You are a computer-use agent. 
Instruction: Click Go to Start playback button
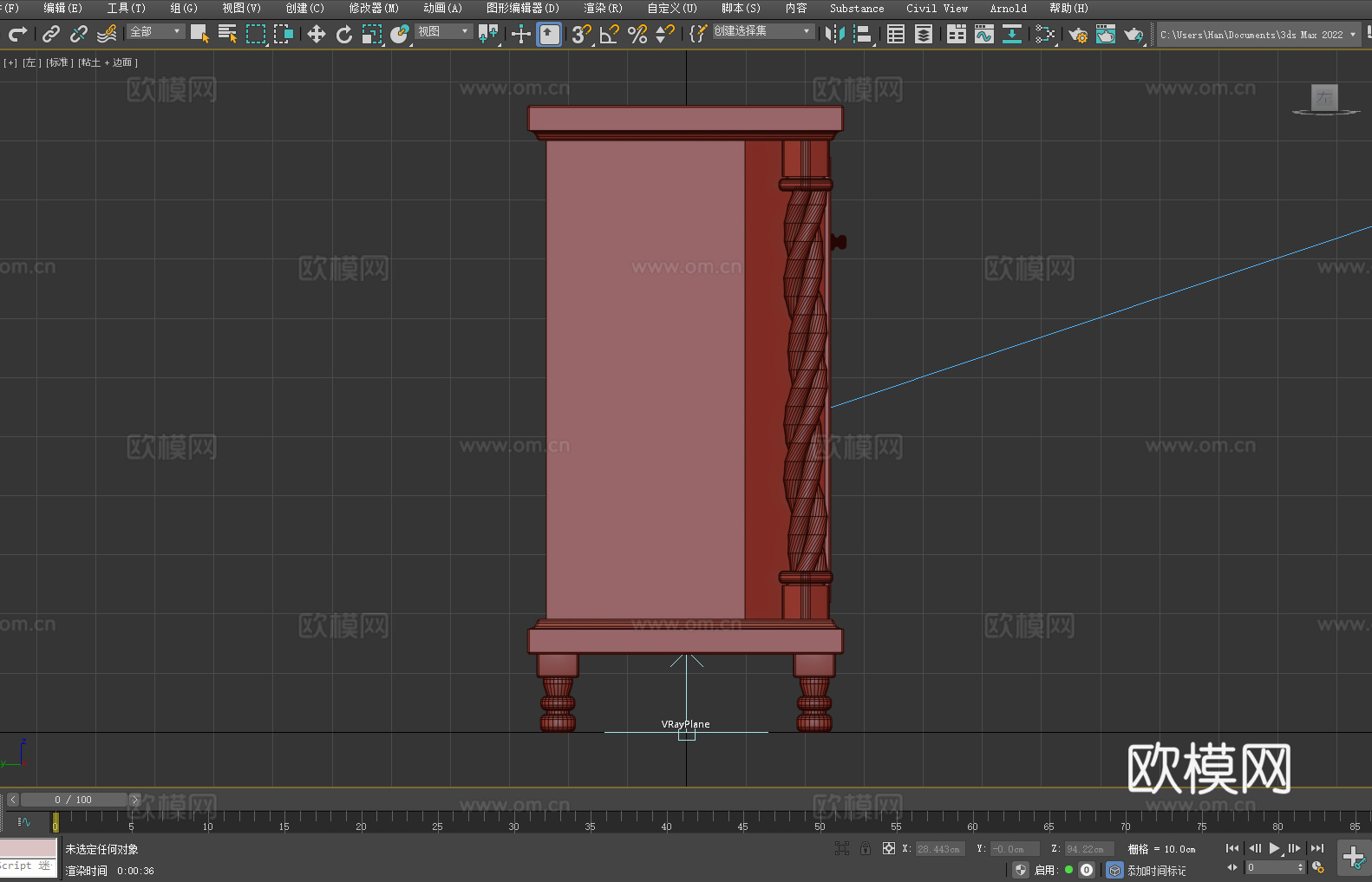pos(1232,848)
